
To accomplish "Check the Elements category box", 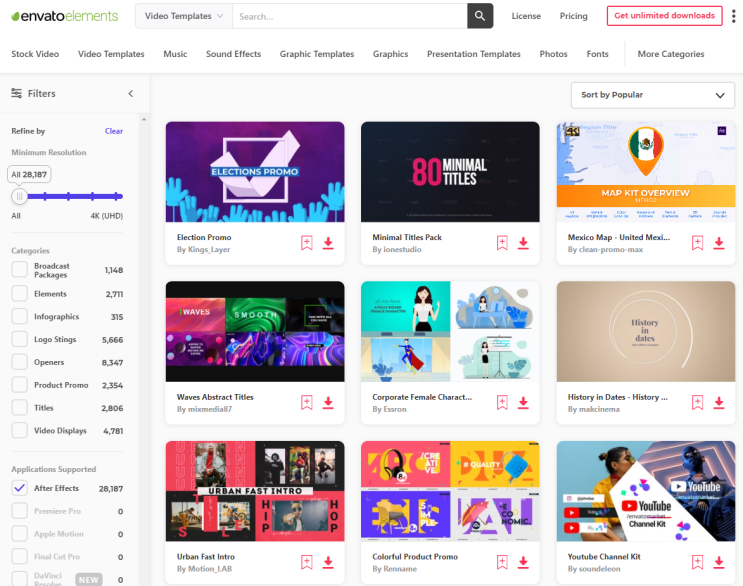I will tap(19, 293).
